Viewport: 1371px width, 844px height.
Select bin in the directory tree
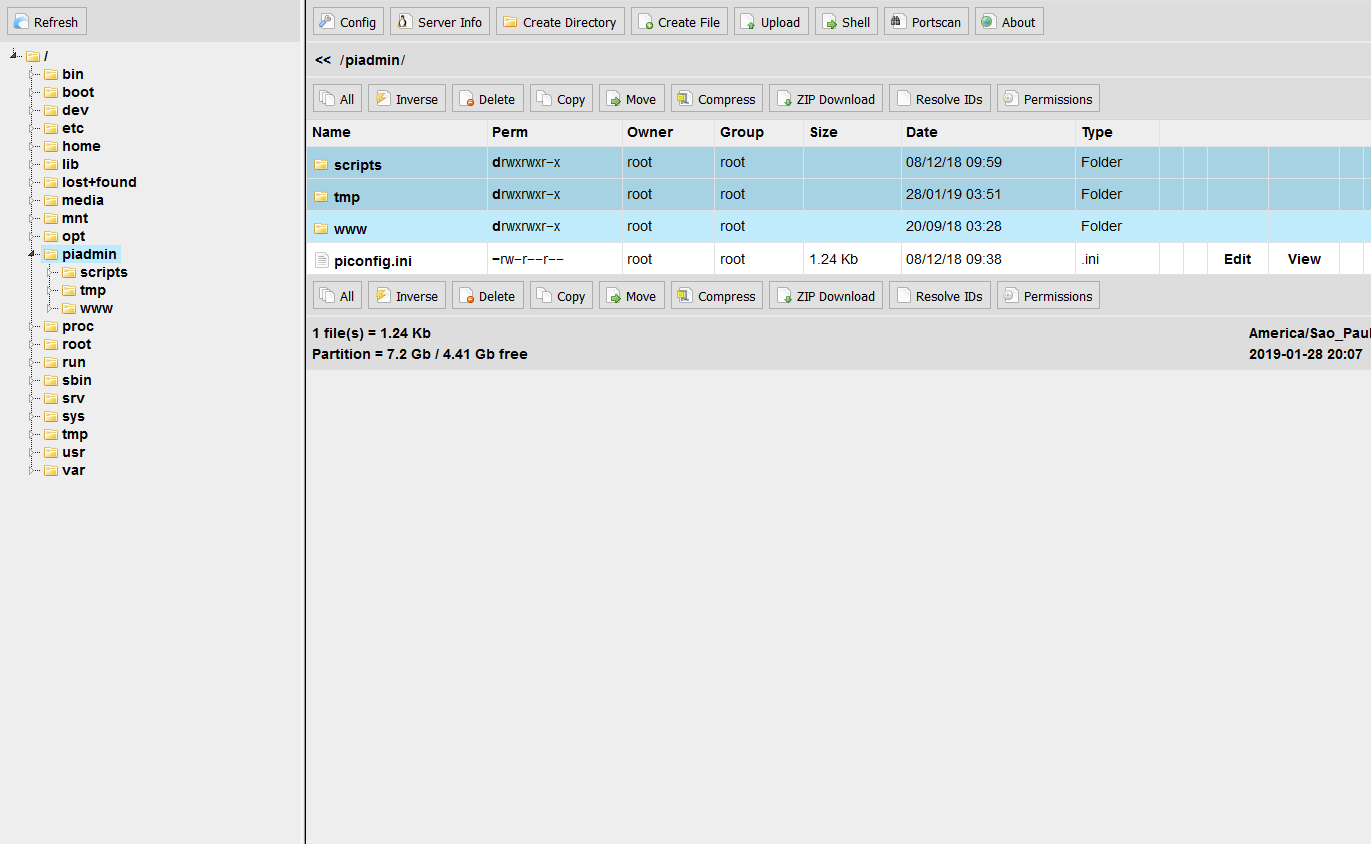click(73, 74)
